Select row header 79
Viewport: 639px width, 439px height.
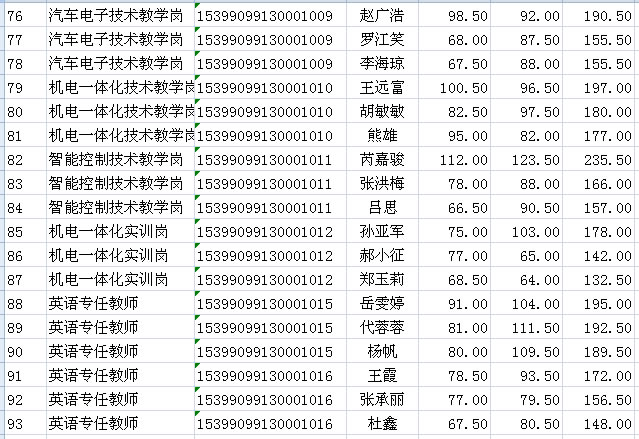tap(20, 88)
